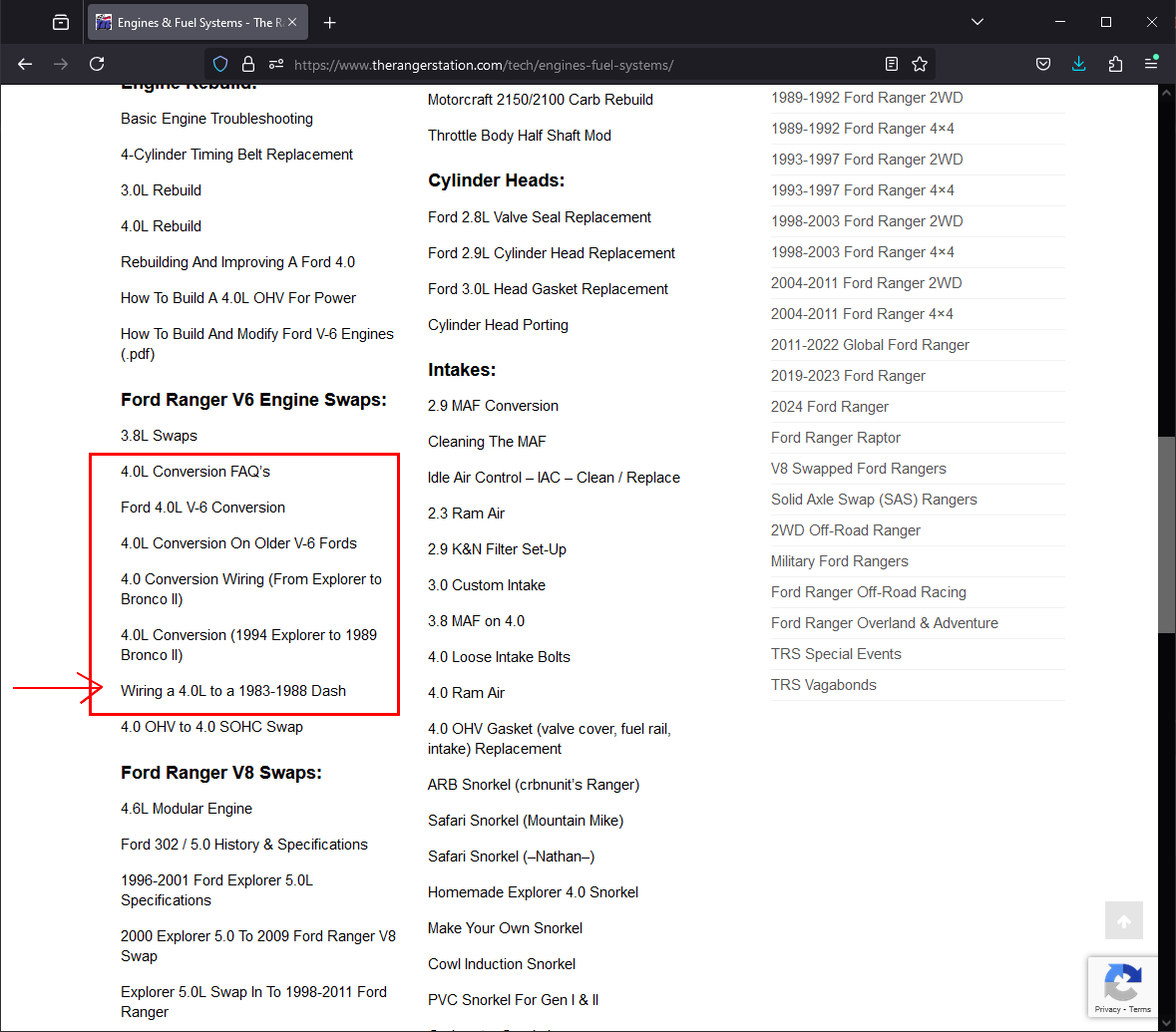Viewport: 1176px width, 1032px height.
Task: Open 1998-2003 Ford Ranger 2WD forum
Action: 867,221
